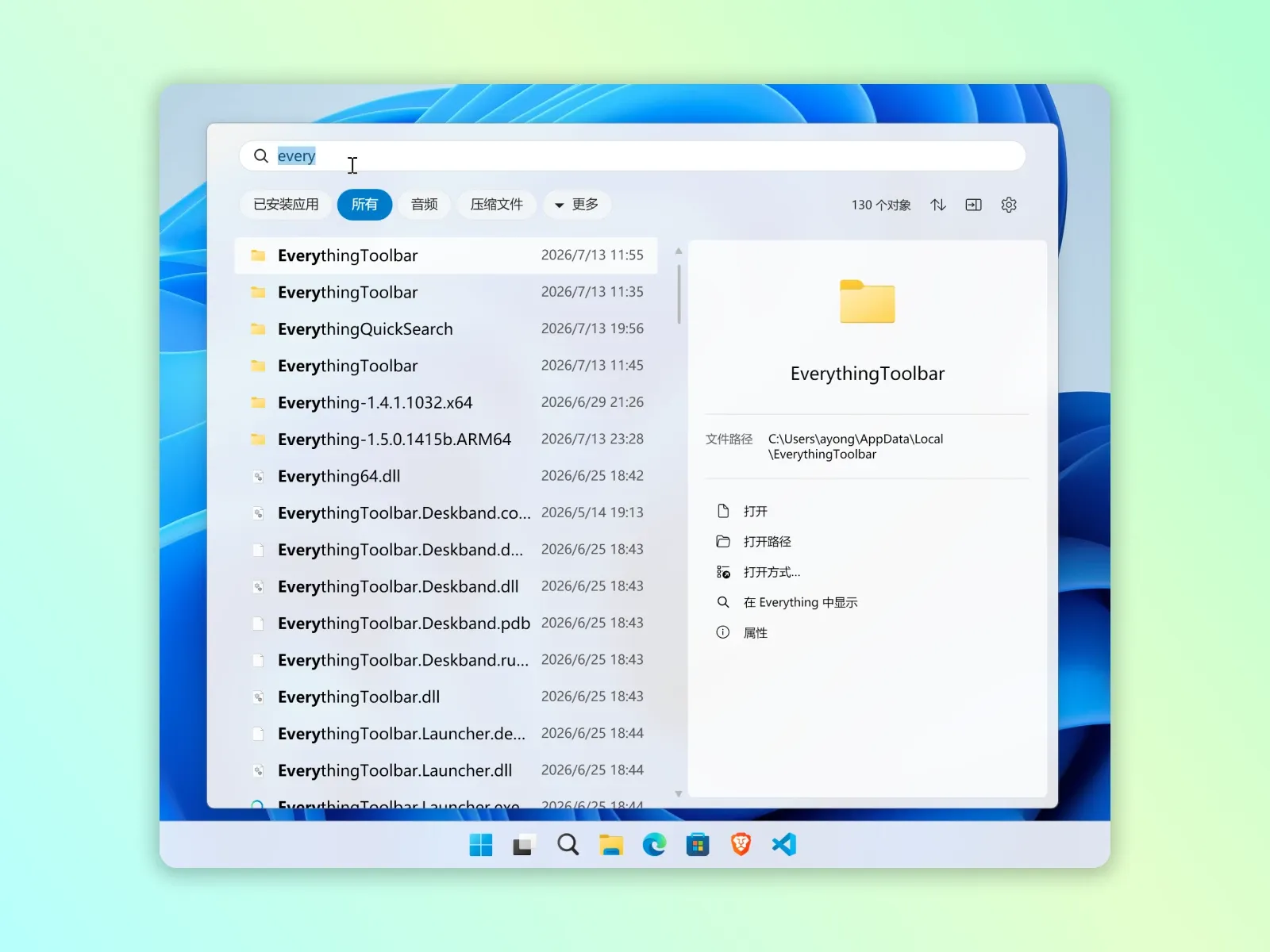Click the 130 个对象 count label
The width and height of the screenshot is (1270, 952).
pos(881,205)
